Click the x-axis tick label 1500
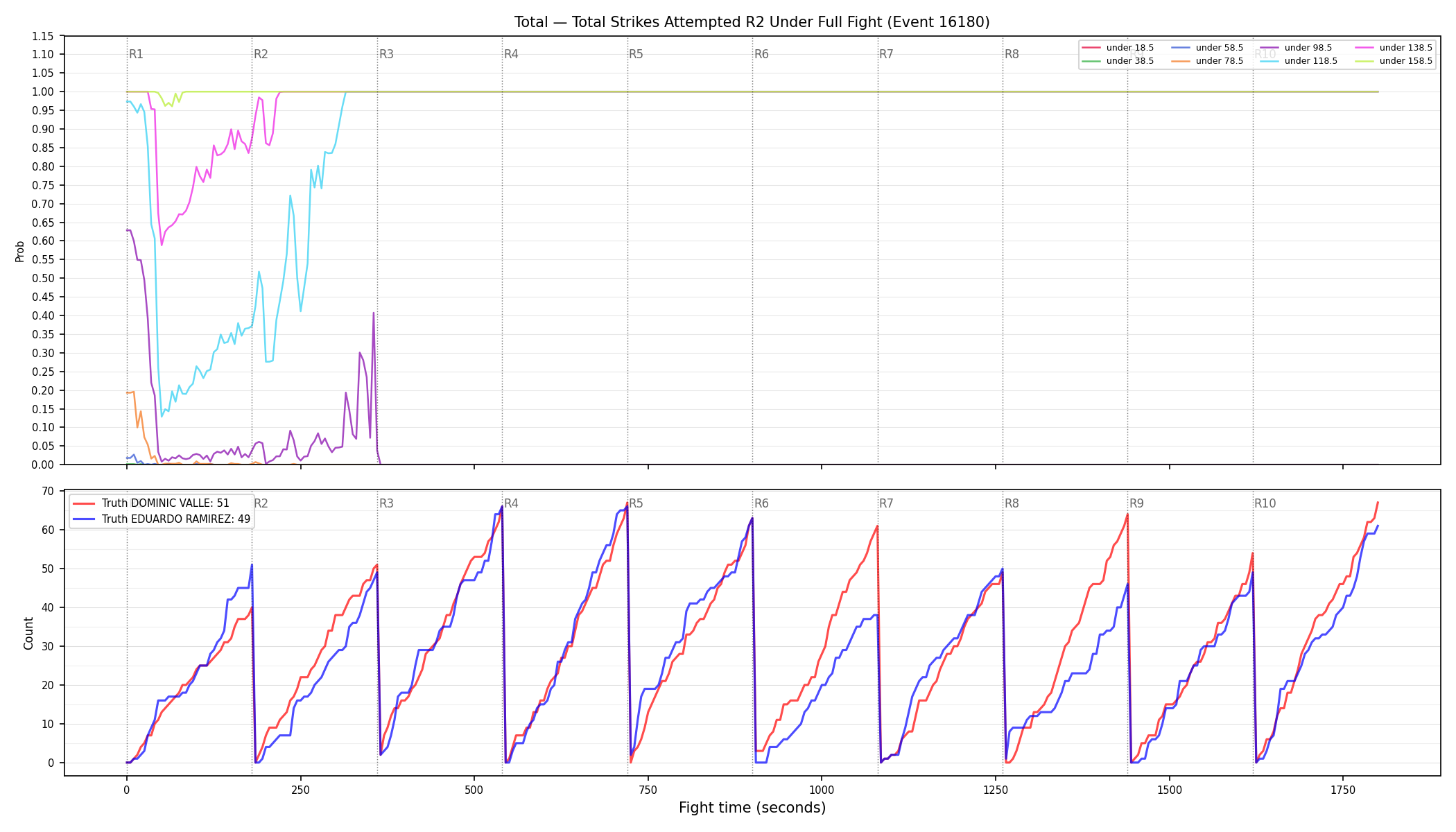 point(1170,790)
